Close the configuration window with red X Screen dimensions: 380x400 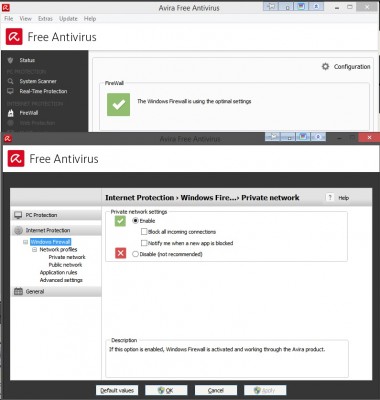point(369,138)
